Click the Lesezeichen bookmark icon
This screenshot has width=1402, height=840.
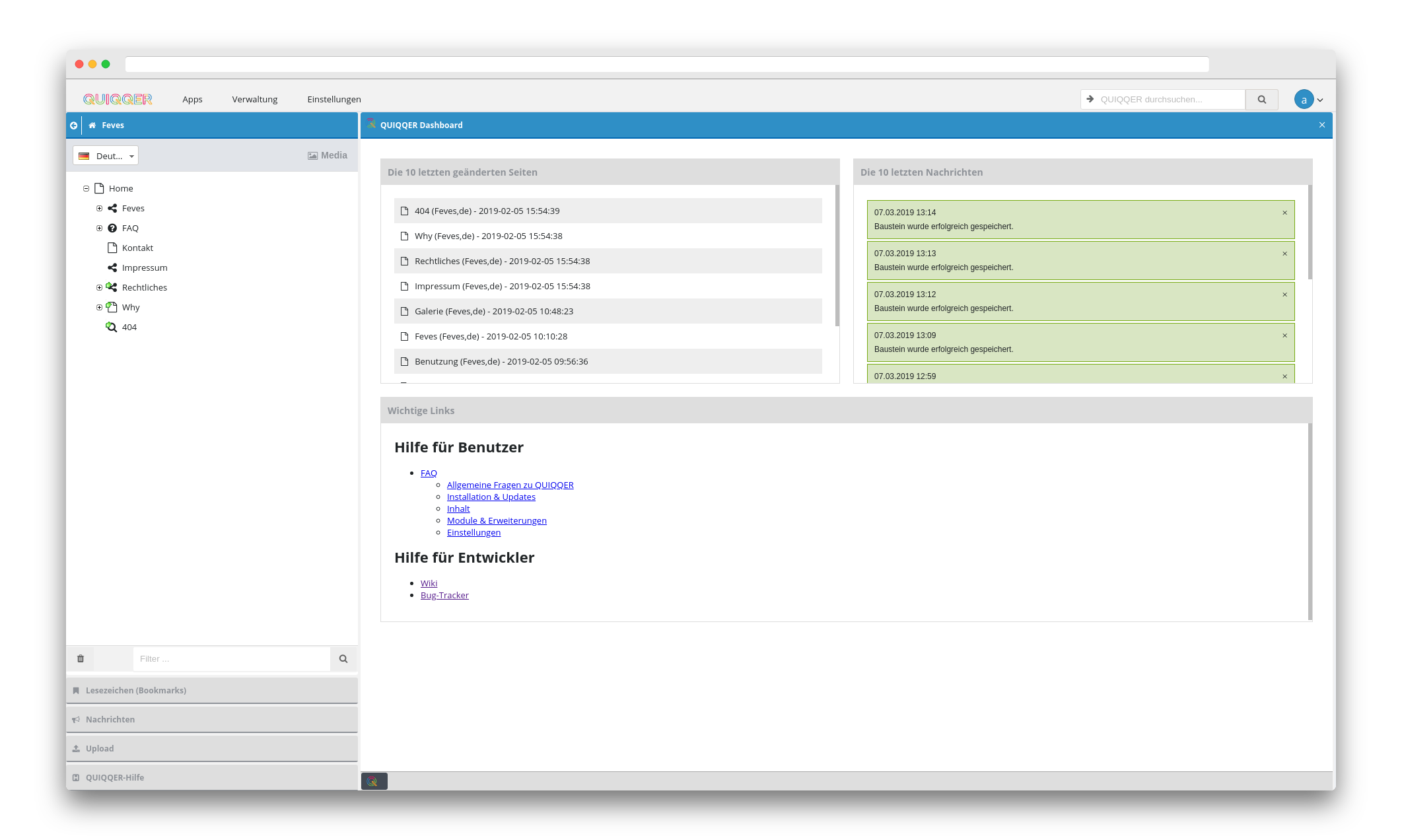(76, 690)
